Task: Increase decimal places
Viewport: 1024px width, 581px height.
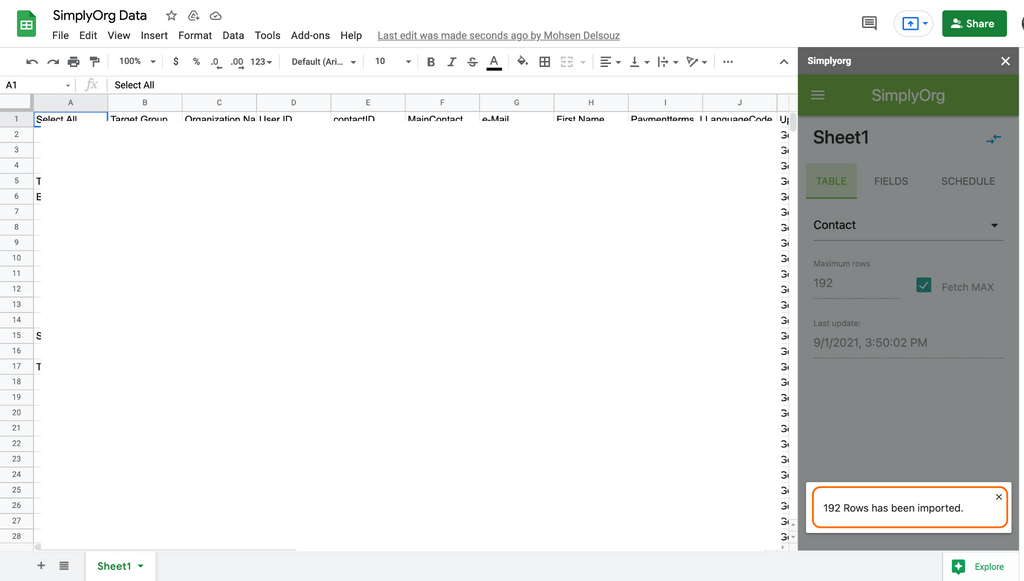Action: [236, 61]
